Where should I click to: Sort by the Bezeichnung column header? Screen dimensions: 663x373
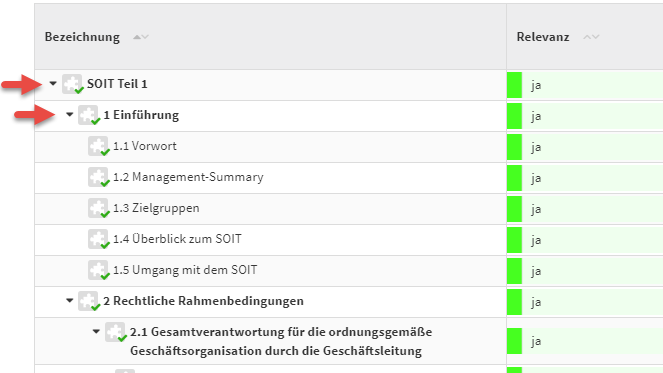click(82, 37)
